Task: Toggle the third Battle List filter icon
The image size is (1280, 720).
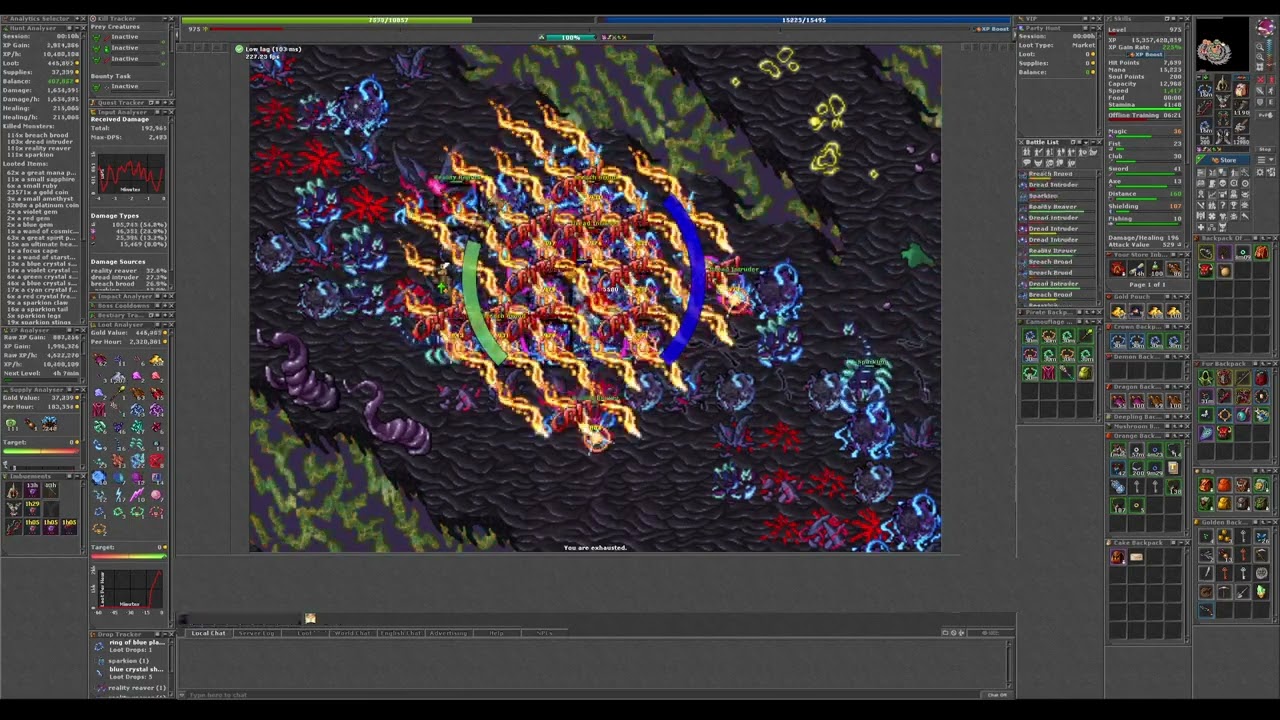Action: coord(1049,152)
